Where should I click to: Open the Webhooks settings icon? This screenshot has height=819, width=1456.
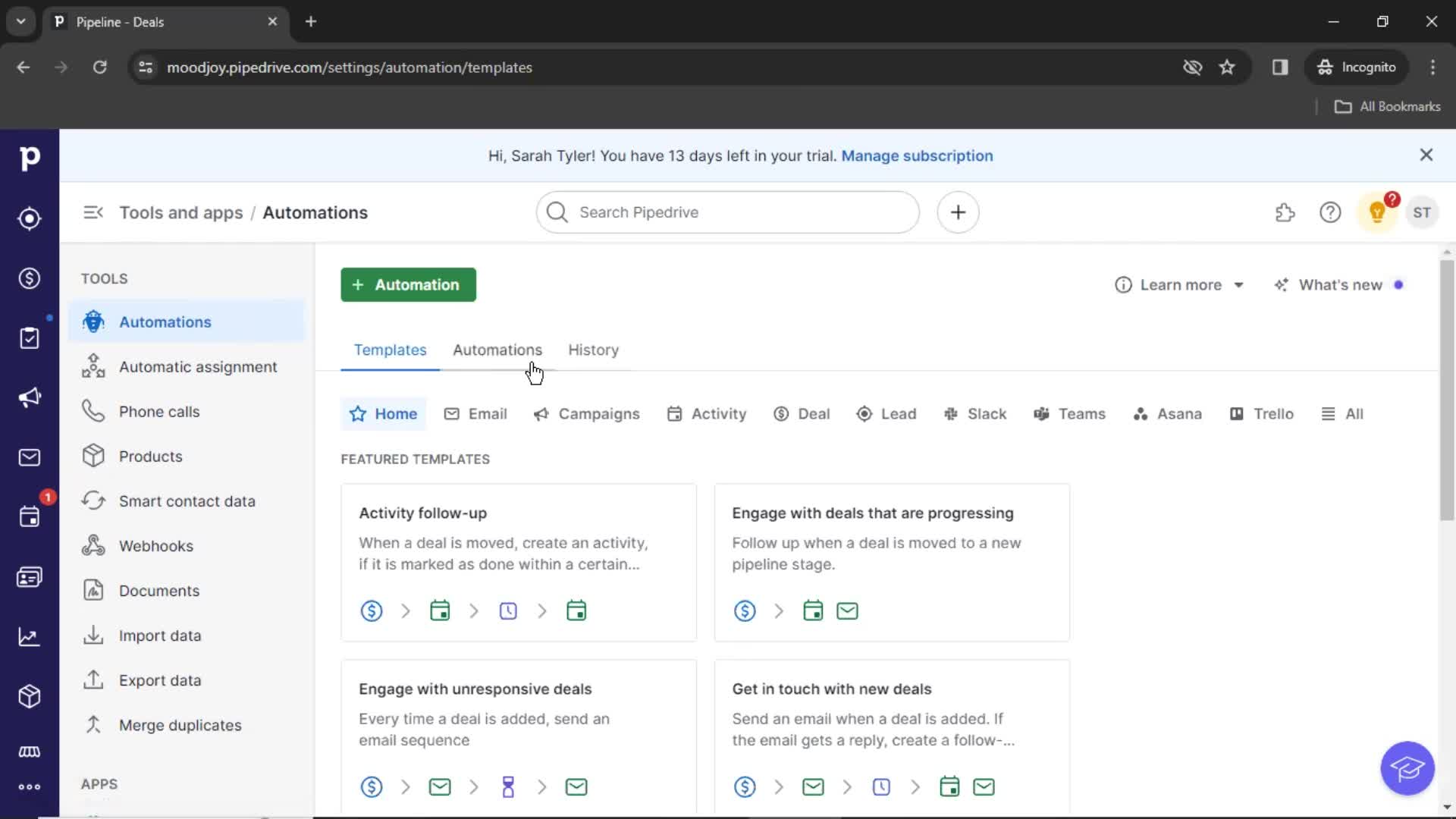(93, 545)
